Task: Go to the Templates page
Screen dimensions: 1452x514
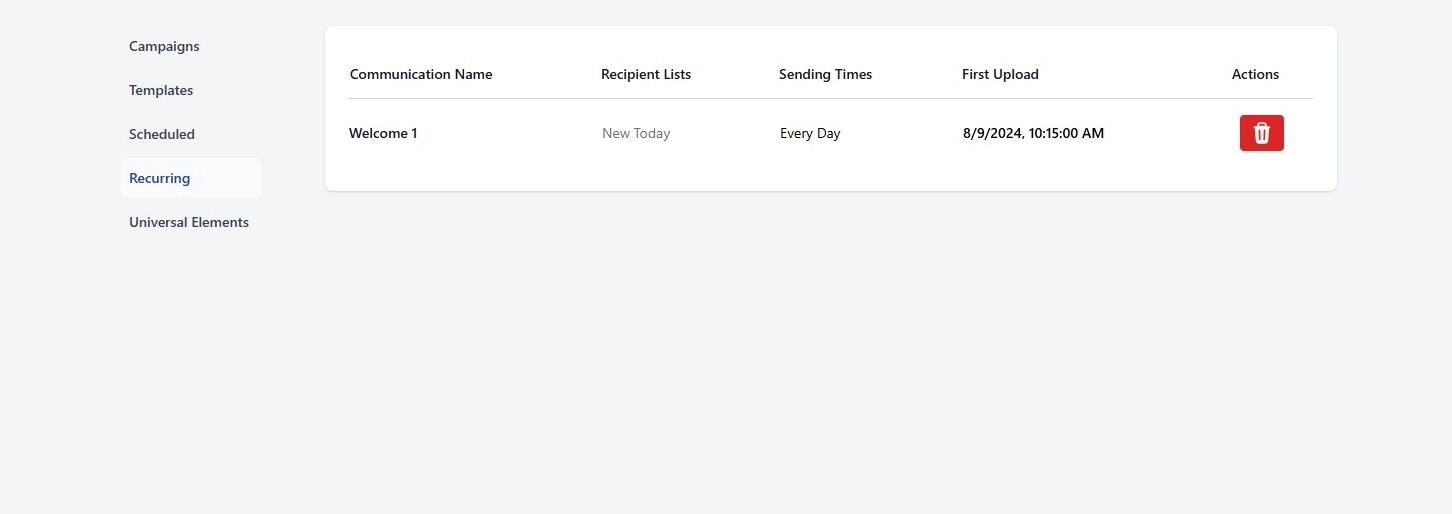Action: click(x=161, y=90)
